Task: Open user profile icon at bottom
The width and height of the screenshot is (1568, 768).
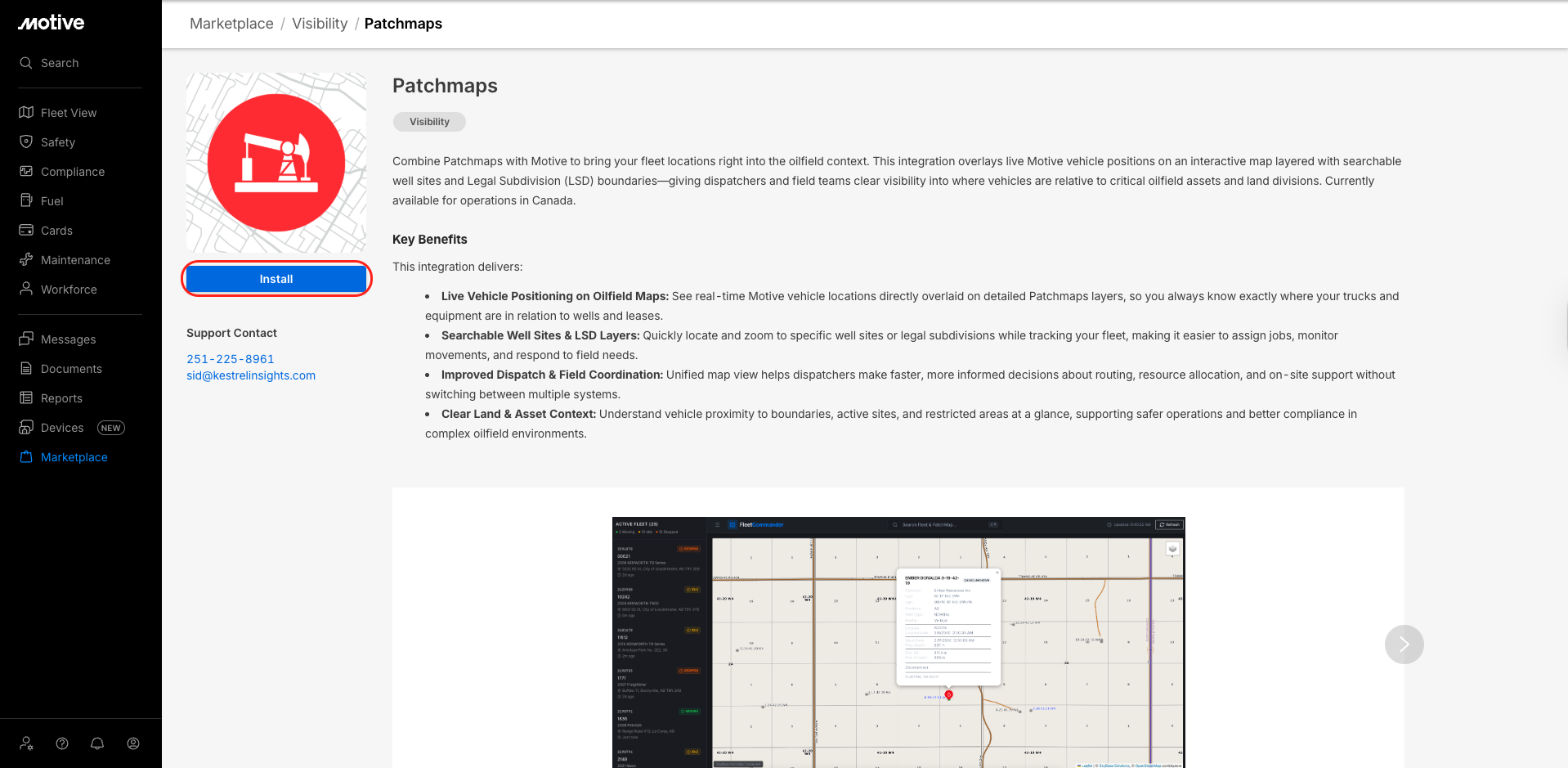Action: coord(133,743)
